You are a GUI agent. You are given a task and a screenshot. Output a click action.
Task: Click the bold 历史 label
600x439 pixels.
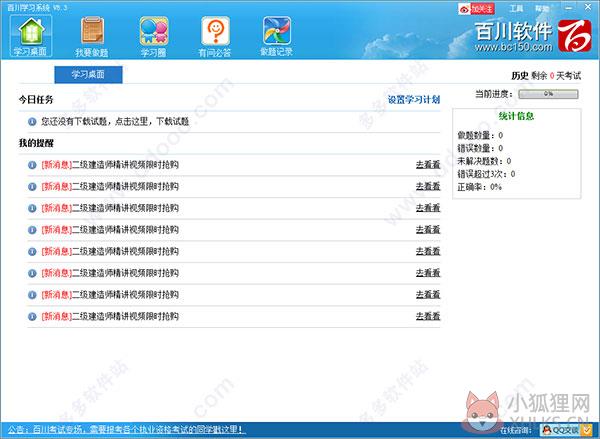(x=520, y=75)
